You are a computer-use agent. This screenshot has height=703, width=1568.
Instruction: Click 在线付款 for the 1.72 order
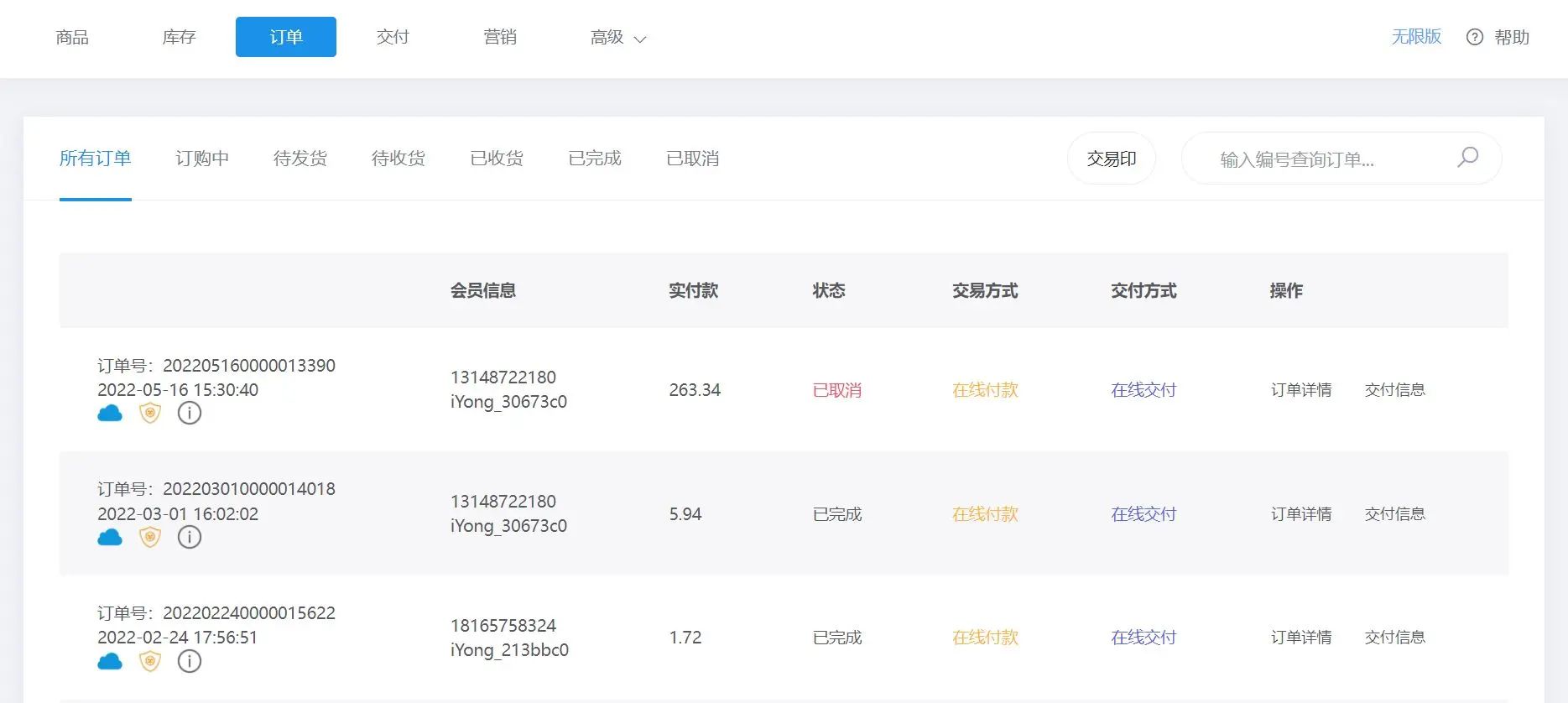(985, 638)
